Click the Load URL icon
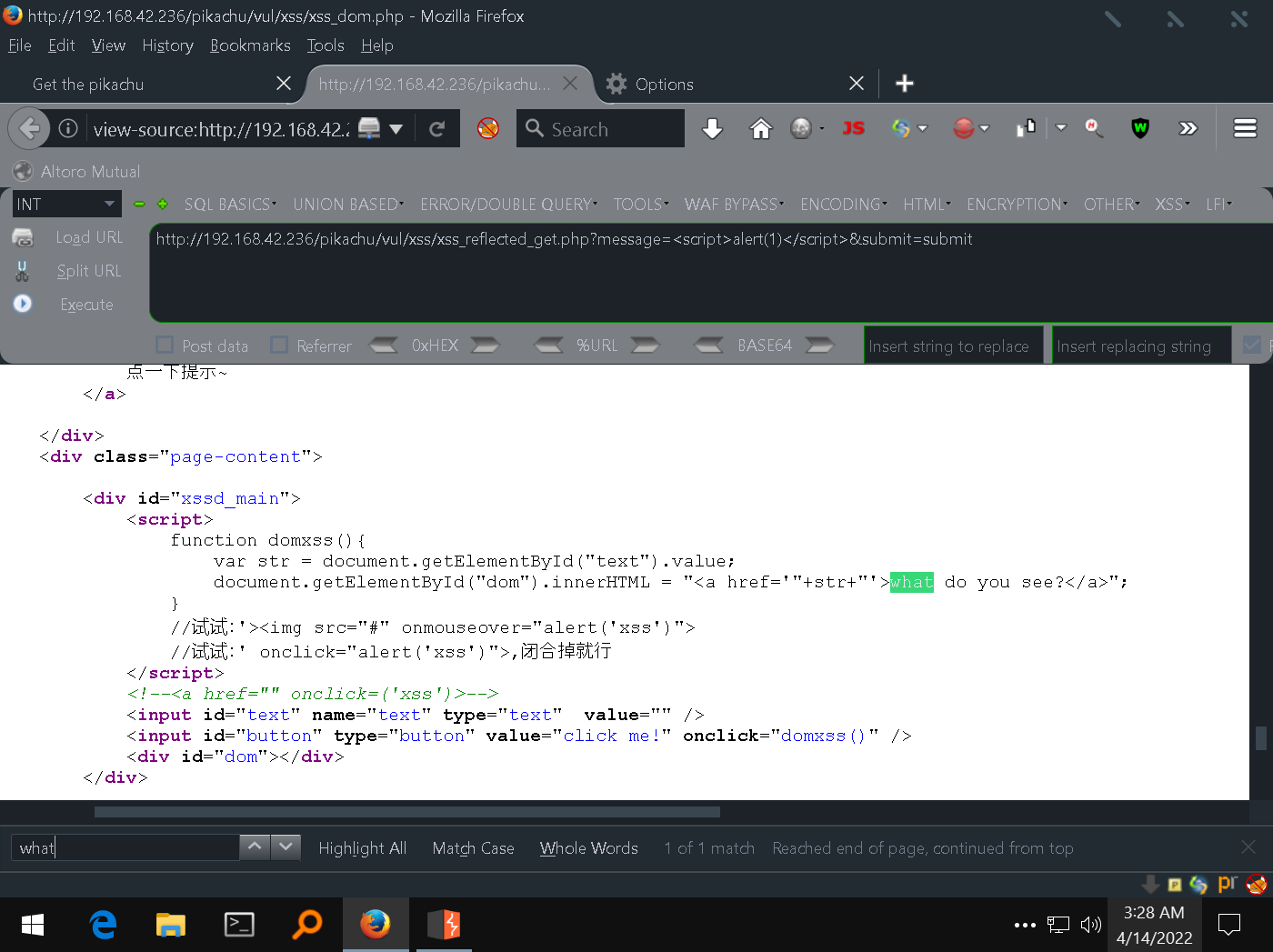Image resolution: width=1273 pixels, height=952 pixels. point(23,237)
